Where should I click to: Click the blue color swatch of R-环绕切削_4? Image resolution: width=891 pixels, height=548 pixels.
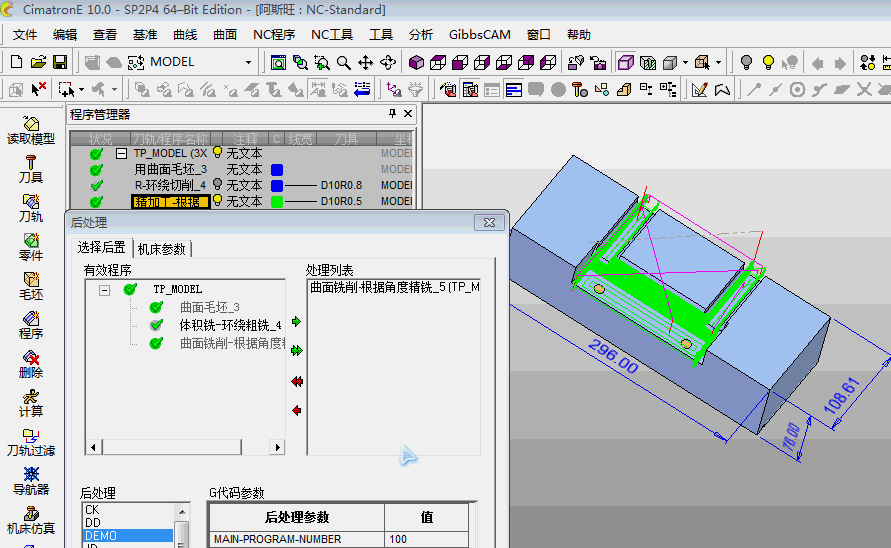click(277, 185)
